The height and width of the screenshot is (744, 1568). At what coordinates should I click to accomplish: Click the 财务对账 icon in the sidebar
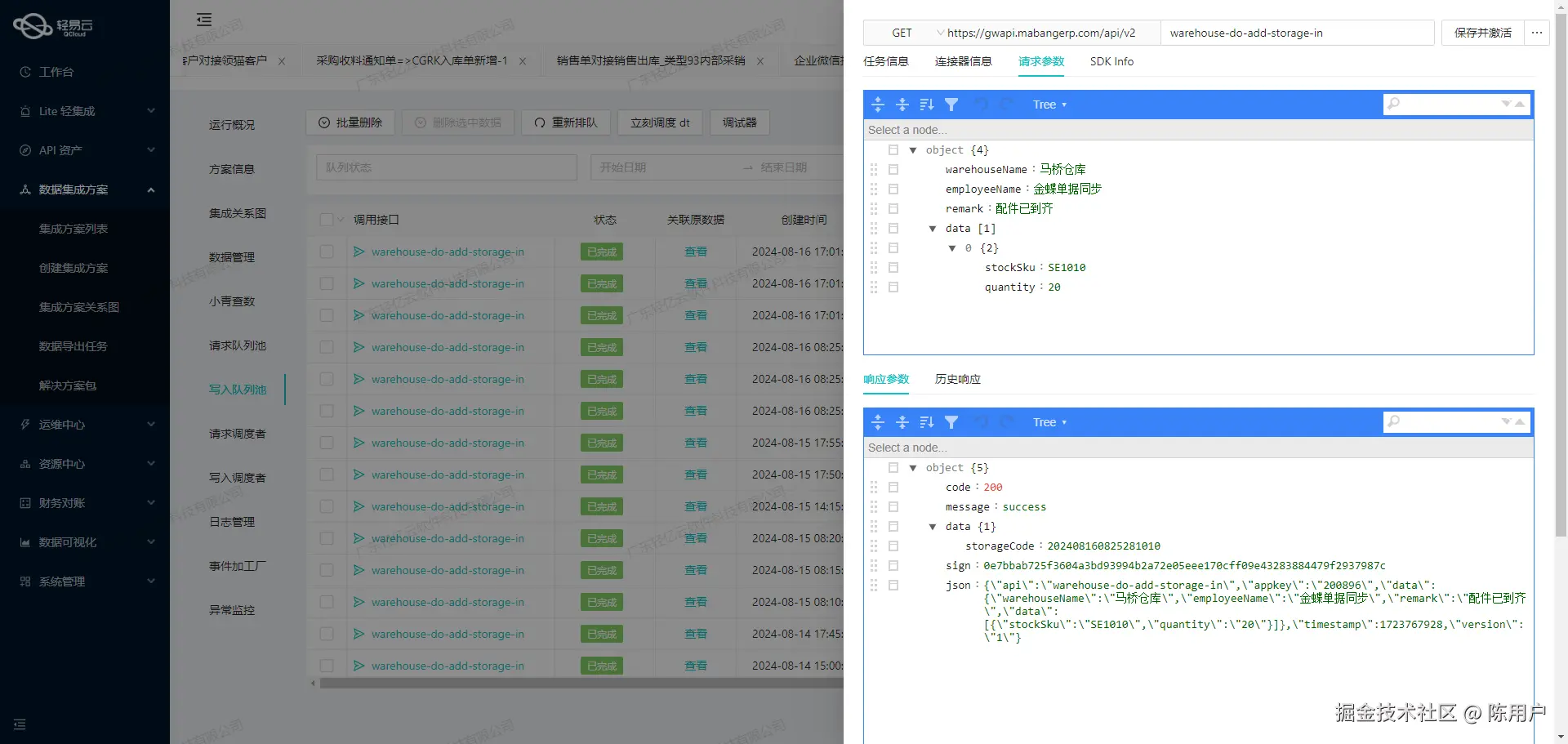[25, 503]
